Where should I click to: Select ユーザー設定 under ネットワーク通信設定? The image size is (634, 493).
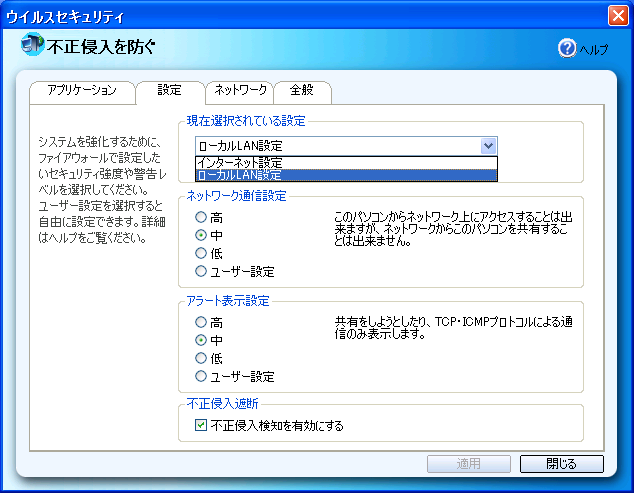(x=202, y=271)
